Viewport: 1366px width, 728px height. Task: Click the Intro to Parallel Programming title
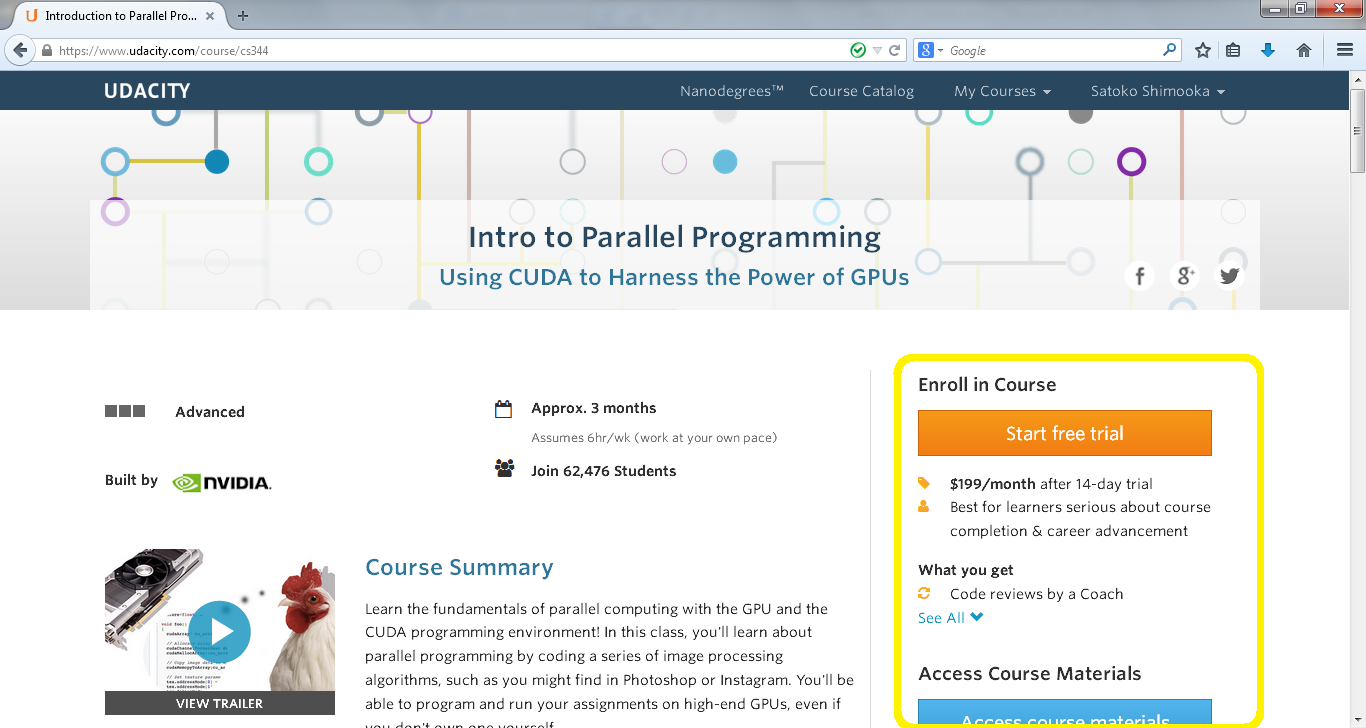tap(675, 237)
